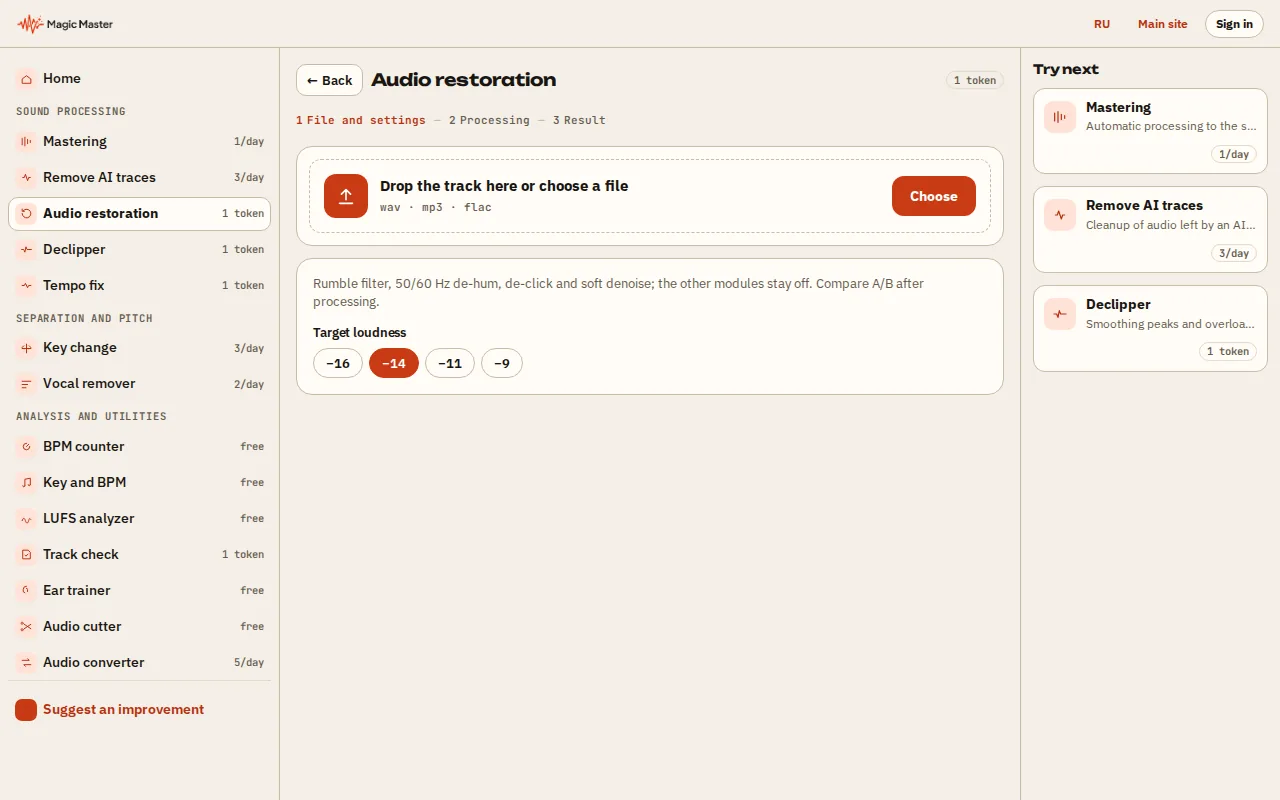
Task: Click the Declipper card icon under Try next
Action: point(1060,314)
